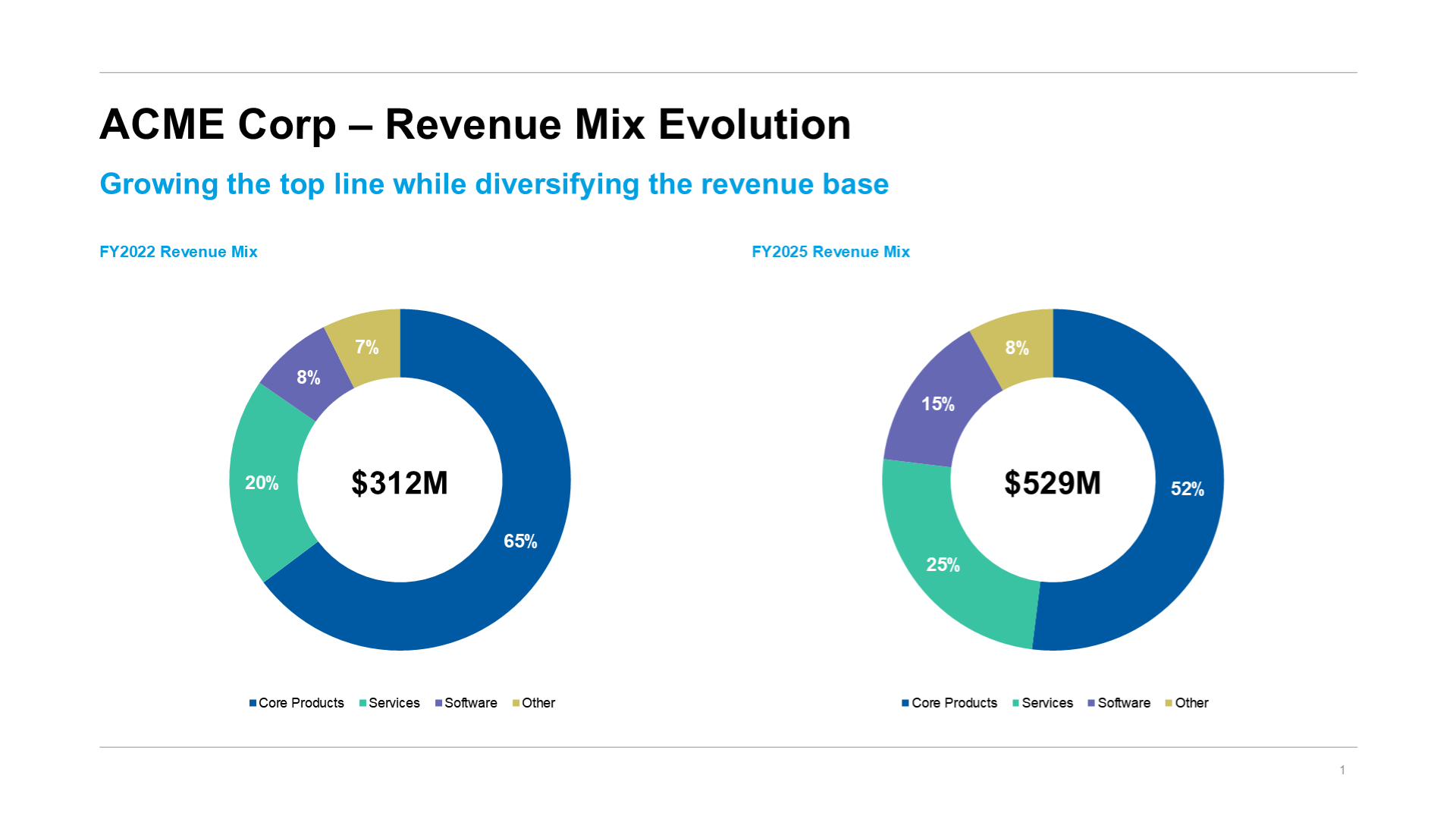Pick the purple Software swatch in FY2022 legend

coord(438,704)
